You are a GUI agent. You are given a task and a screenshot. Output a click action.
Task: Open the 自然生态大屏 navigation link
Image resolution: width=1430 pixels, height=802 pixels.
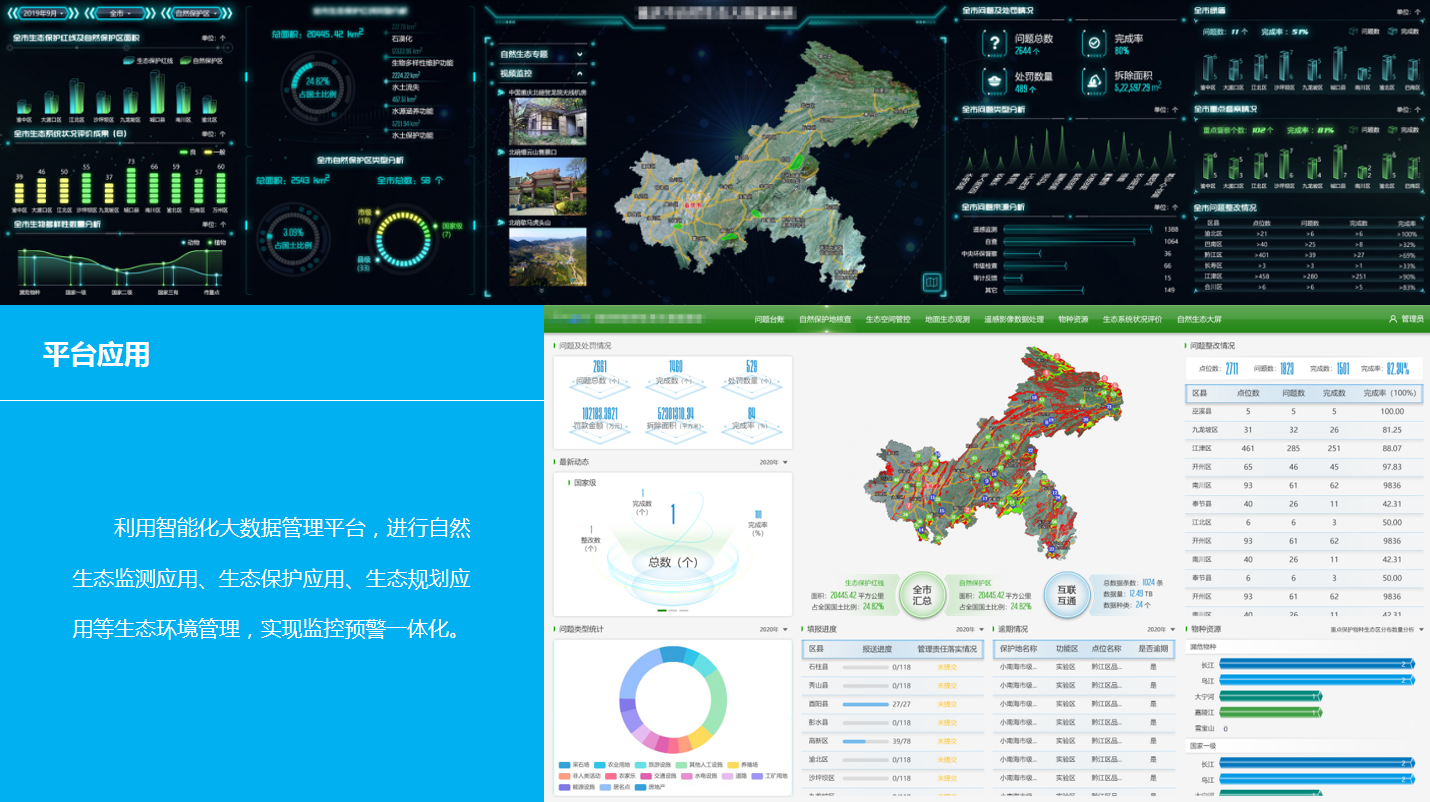(x=1199, y=319)
